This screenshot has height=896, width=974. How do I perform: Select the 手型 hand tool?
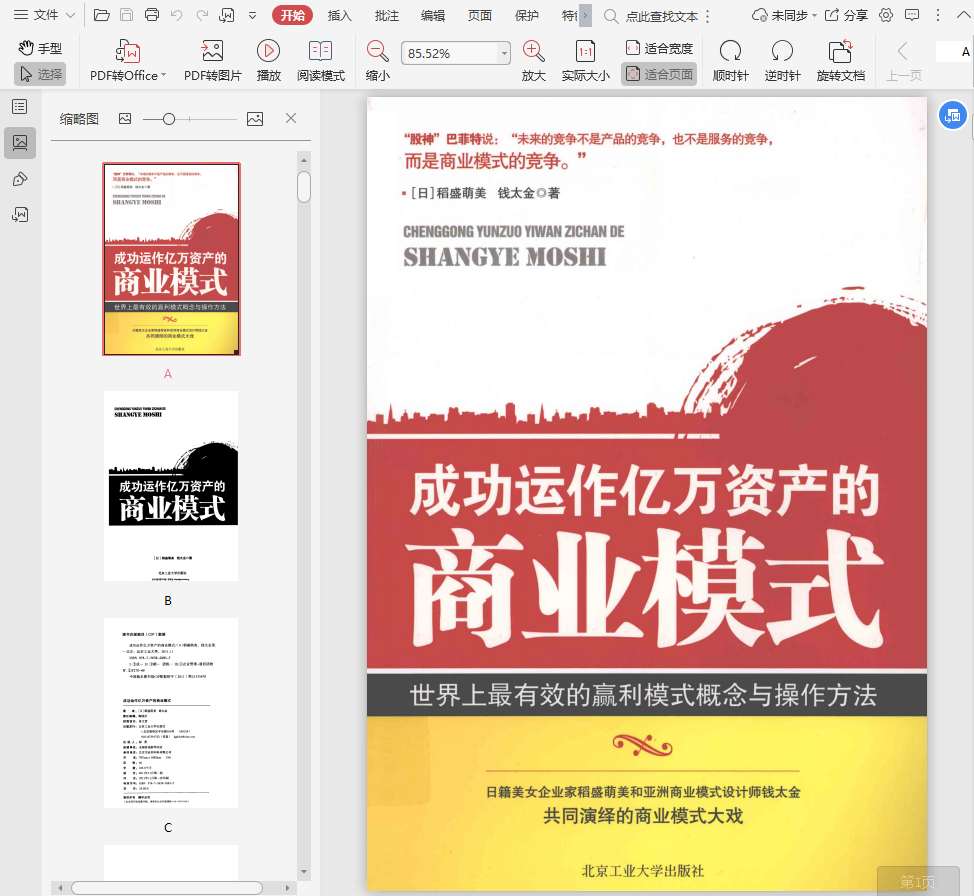click(40, 48)
